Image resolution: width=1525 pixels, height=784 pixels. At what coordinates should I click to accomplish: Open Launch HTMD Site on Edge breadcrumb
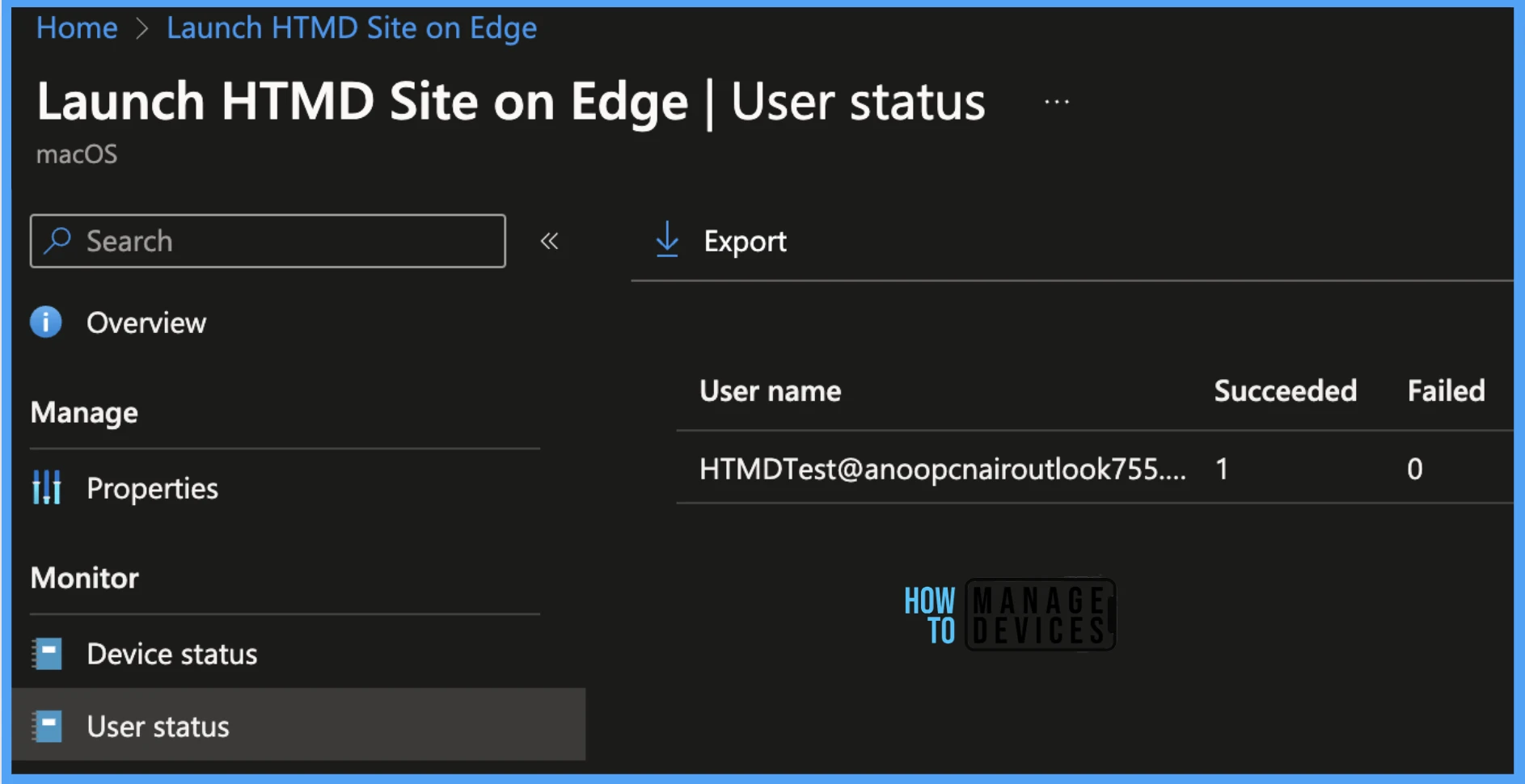352,28
